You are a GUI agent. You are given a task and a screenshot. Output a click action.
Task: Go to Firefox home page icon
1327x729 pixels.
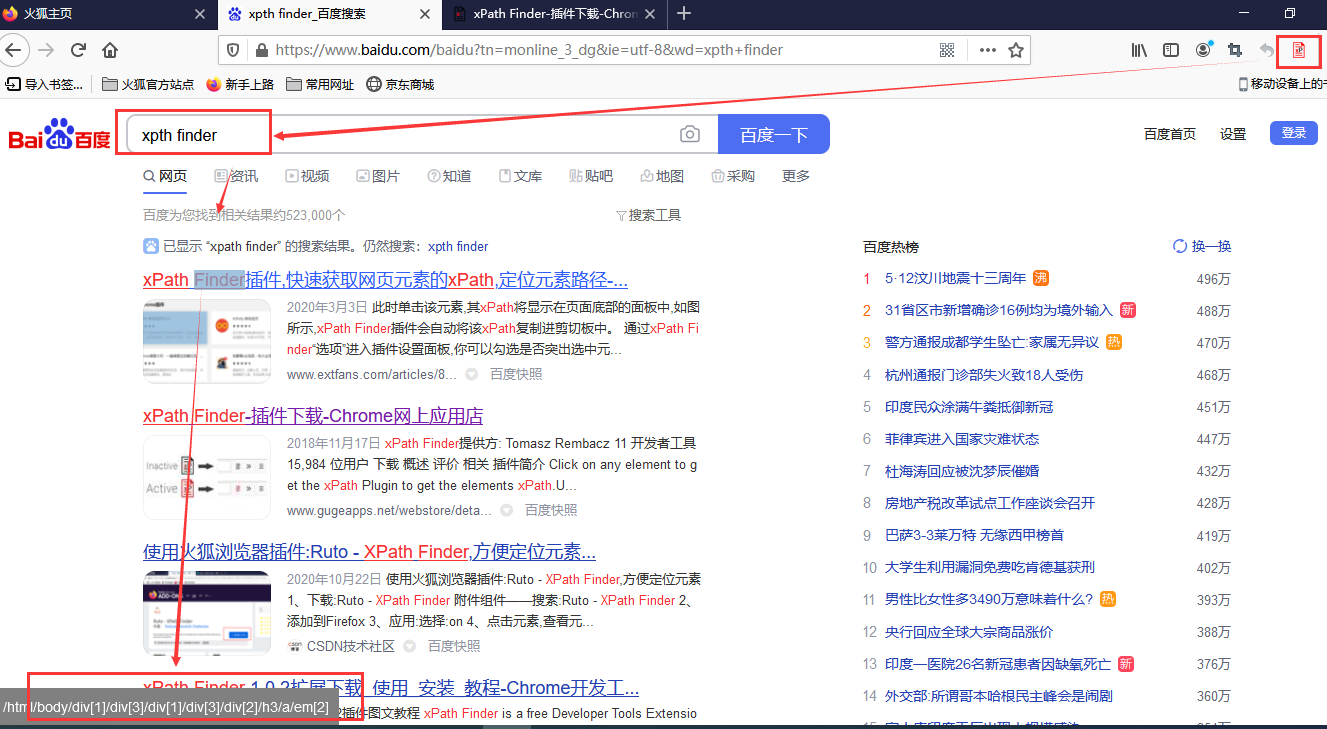(110, 50)
